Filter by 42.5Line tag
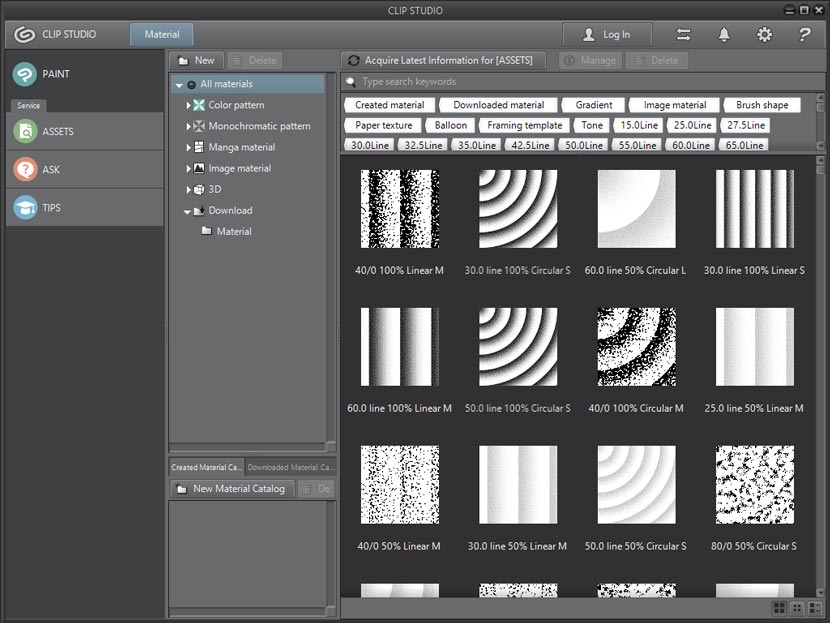The width and height of the screenshot is (830, 623). 530,145
